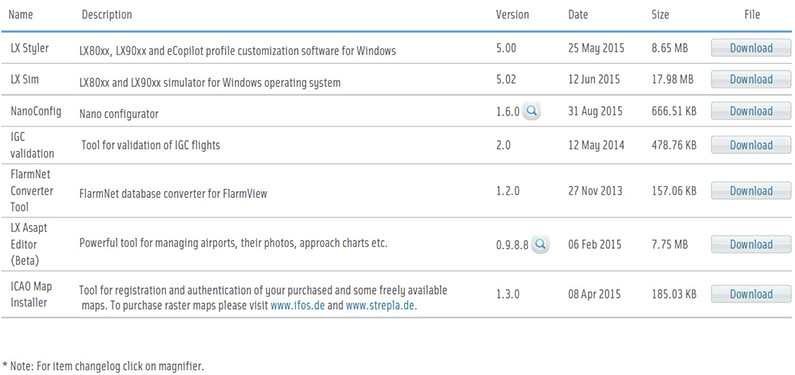Download NanoConfig configurator
The height and width of the screenshot is (375, 795).
click(x=751, y=111)
